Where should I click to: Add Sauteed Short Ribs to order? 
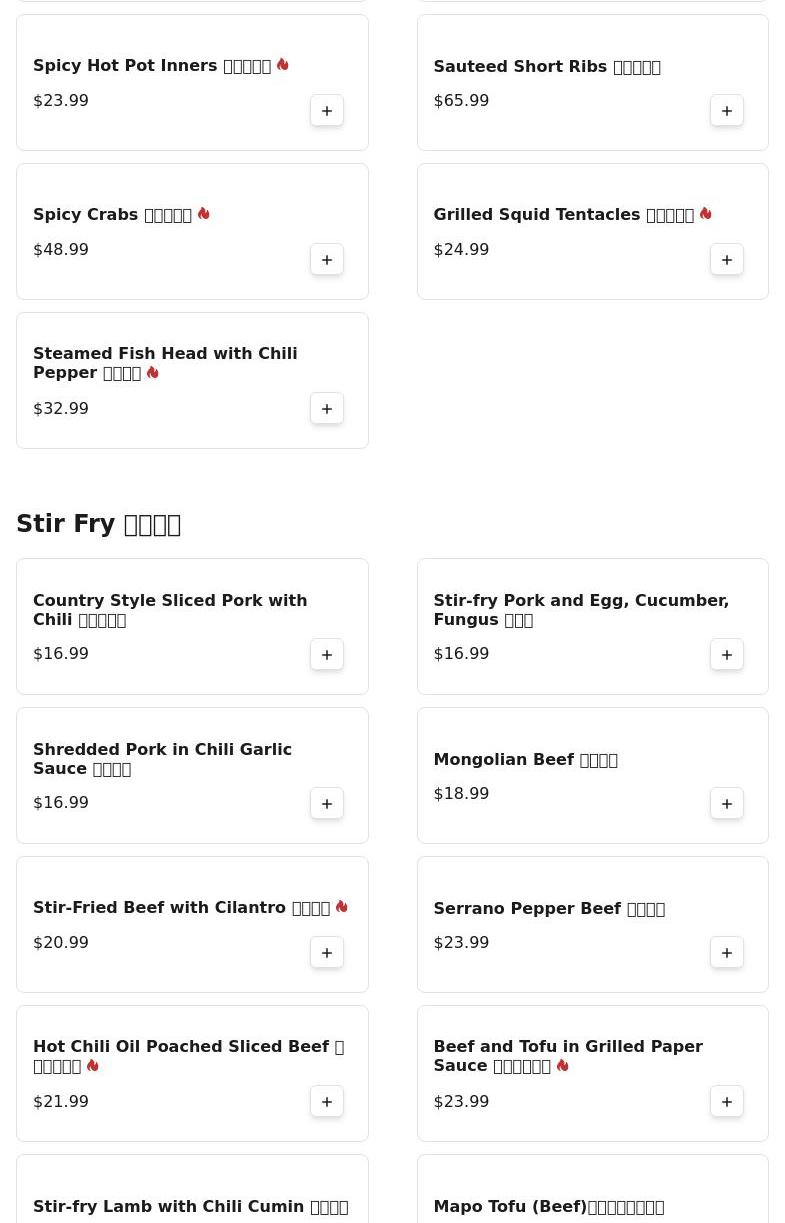pyautogui.click(x=727, y=111)
